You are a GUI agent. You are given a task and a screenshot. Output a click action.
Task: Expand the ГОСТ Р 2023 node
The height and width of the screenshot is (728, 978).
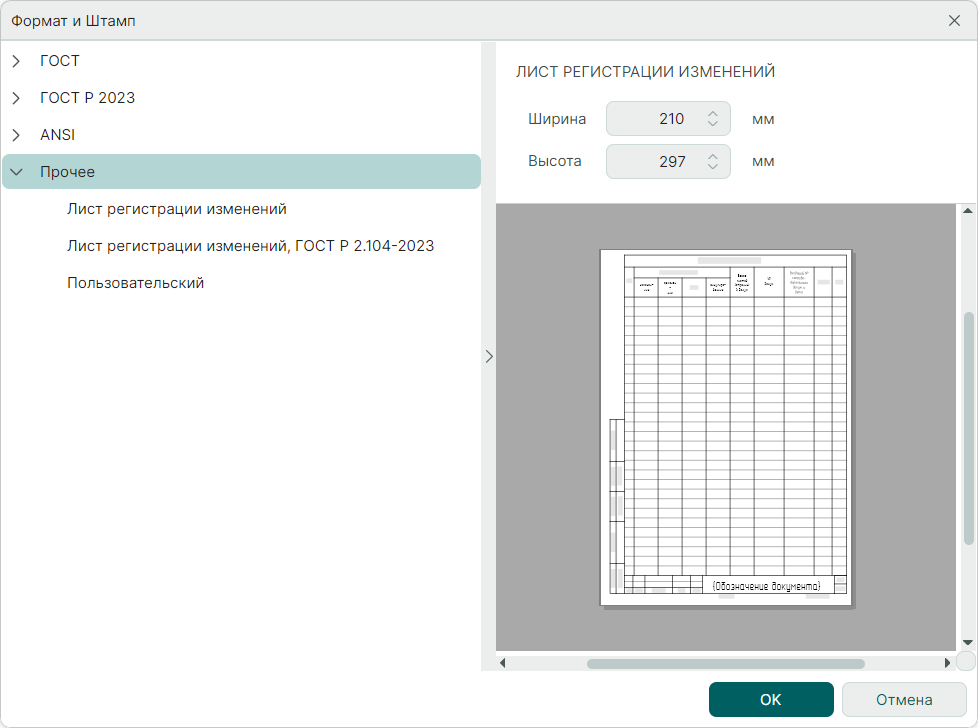[x=16, y=98]
